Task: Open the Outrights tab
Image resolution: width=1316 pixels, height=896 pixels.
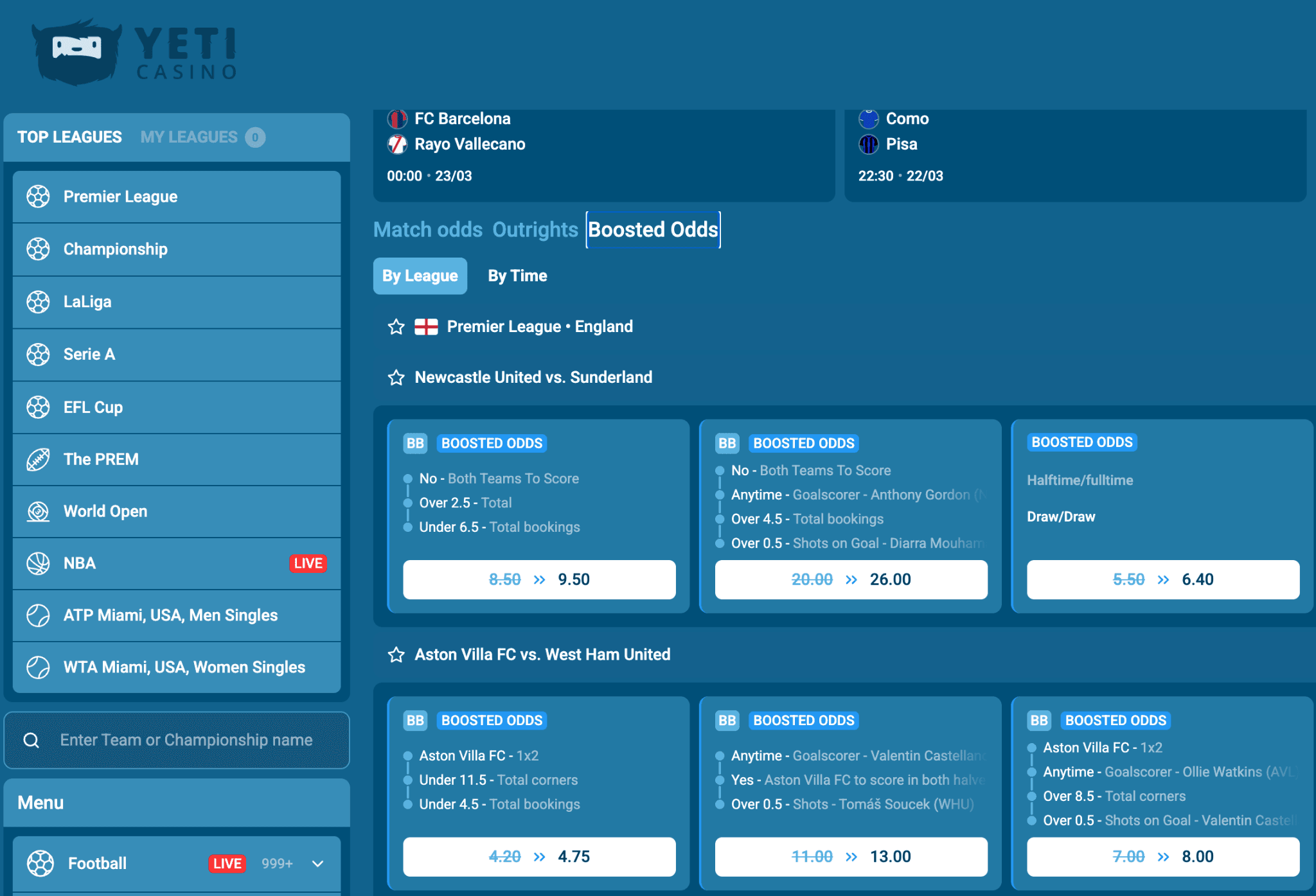Action: click(x=535, y=229)
